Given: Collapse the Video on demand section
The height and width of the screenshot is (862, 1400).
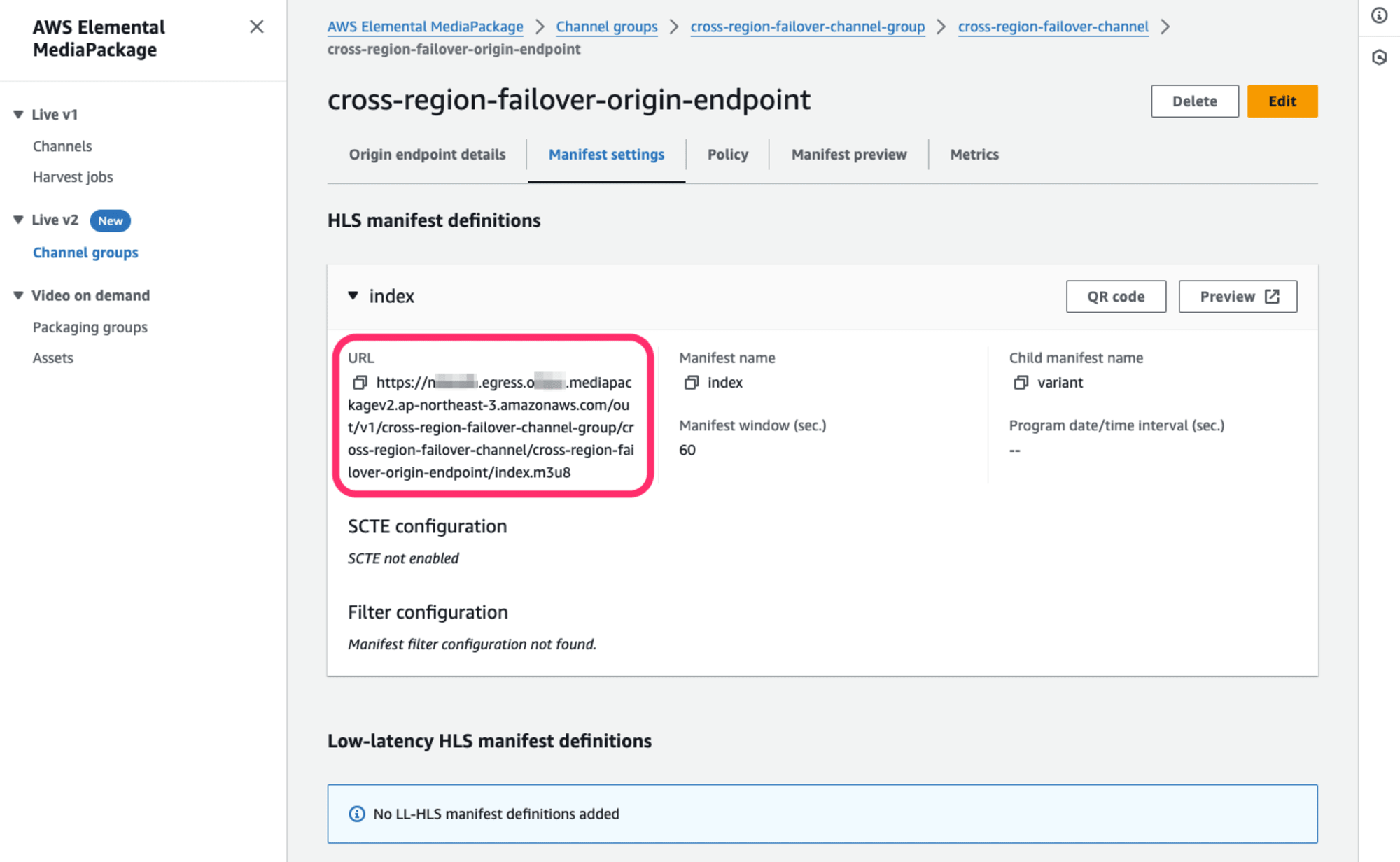Looking at the screenshot, I should 19,295.
